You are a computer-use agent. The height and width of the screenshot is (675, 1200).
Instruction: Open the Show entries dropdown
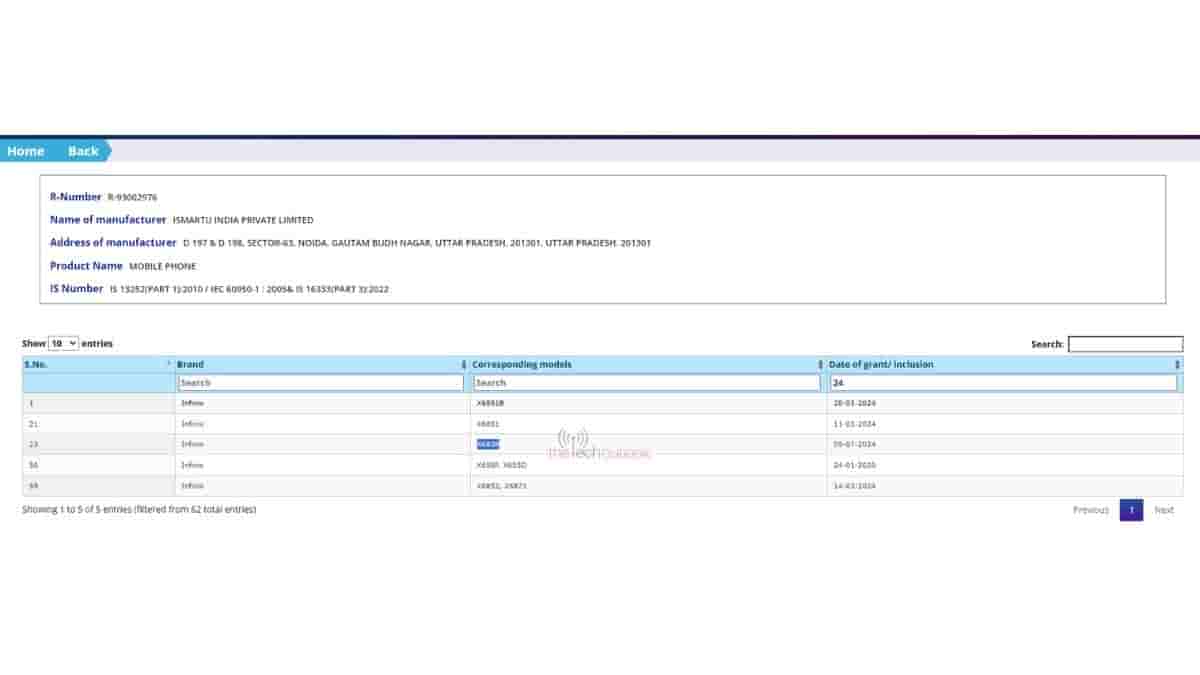click(x=63, y=343)
